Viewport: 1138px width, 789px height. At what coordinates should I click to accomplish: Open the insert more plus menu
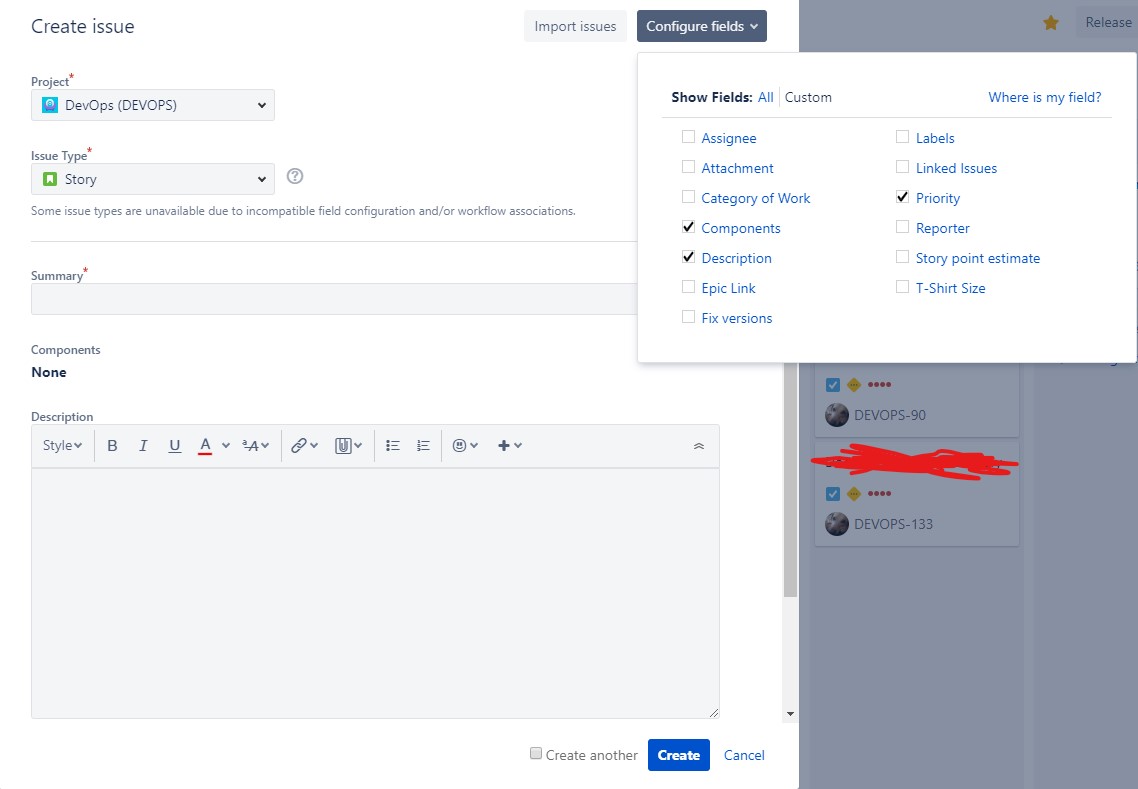[x=509, y=446]
